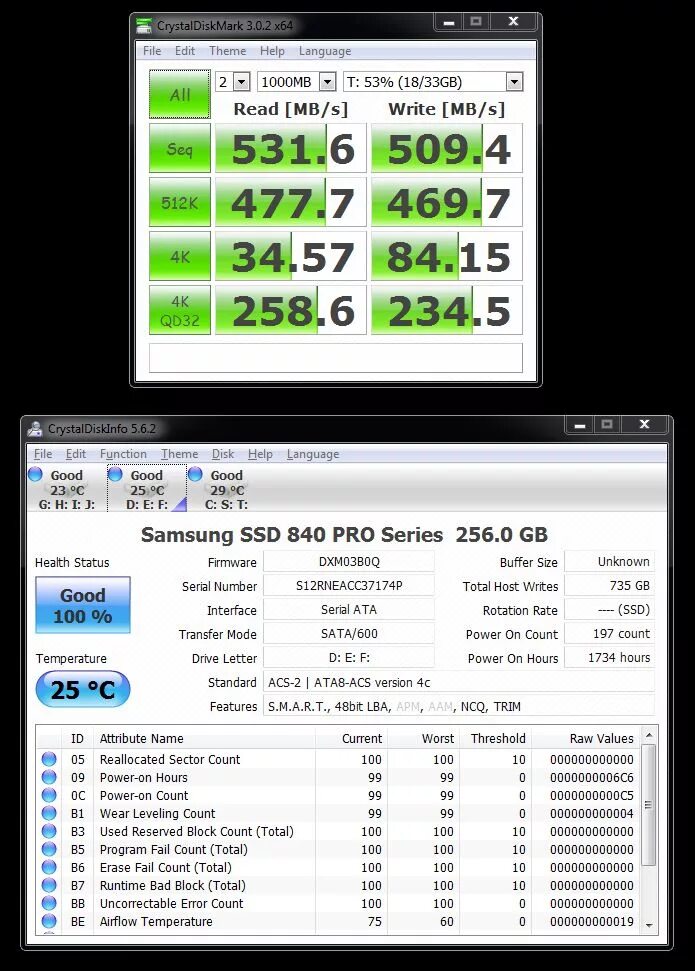Click the blue status orb for drive G: H: I: J:
This screenshot has width=695, height=971.
35,474
